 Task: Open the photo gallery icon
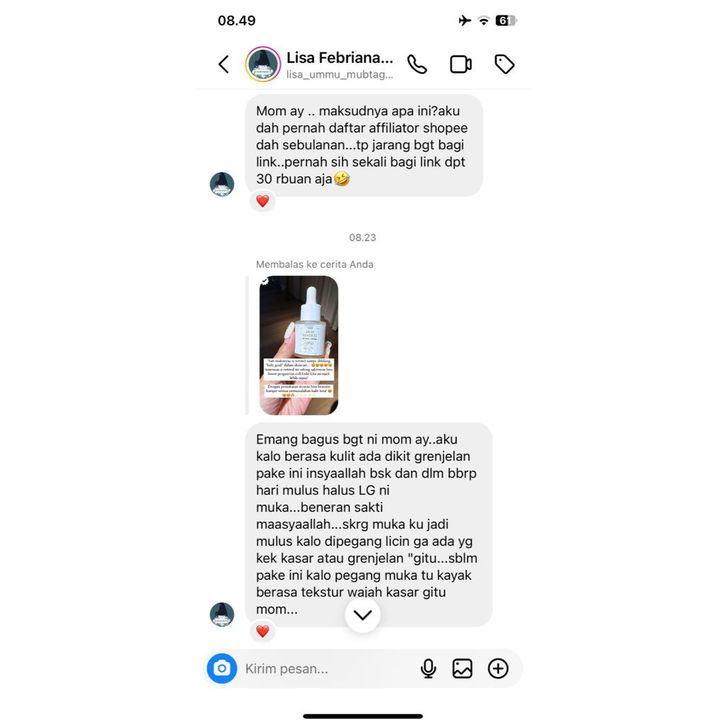[x=462, y=668]
